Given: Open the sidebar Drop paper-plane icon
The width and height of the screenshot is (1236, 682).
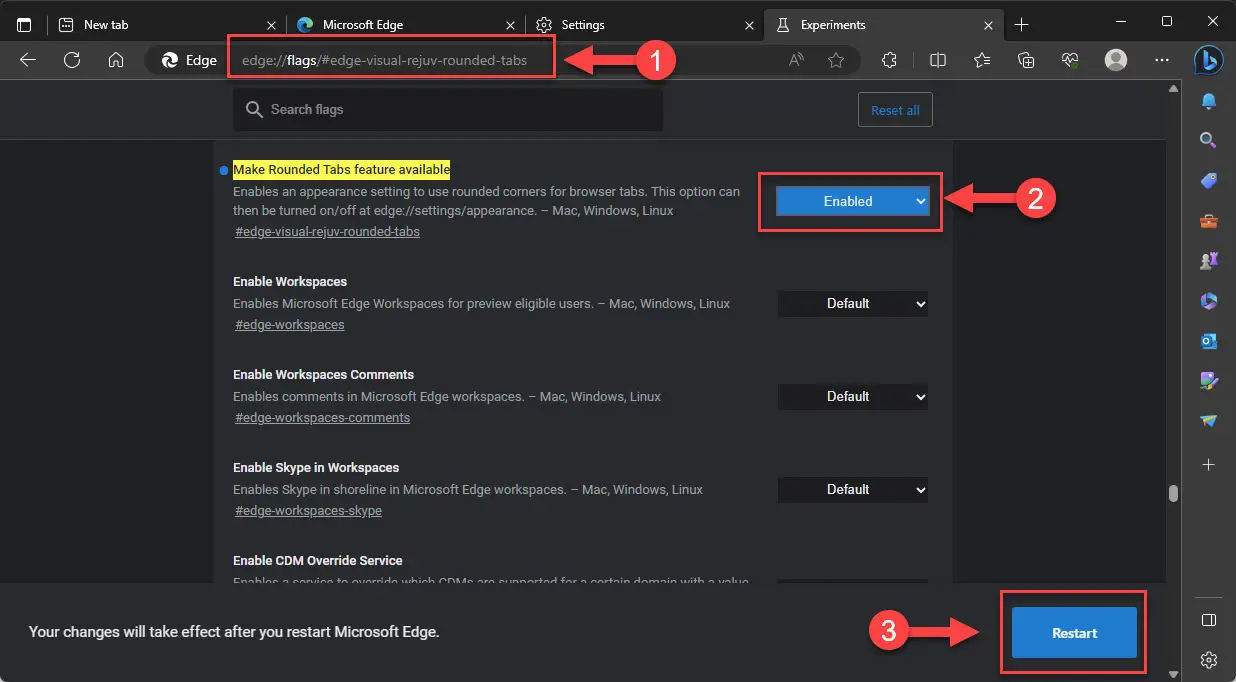Looking at the screenshot, I should point(1209,421).
